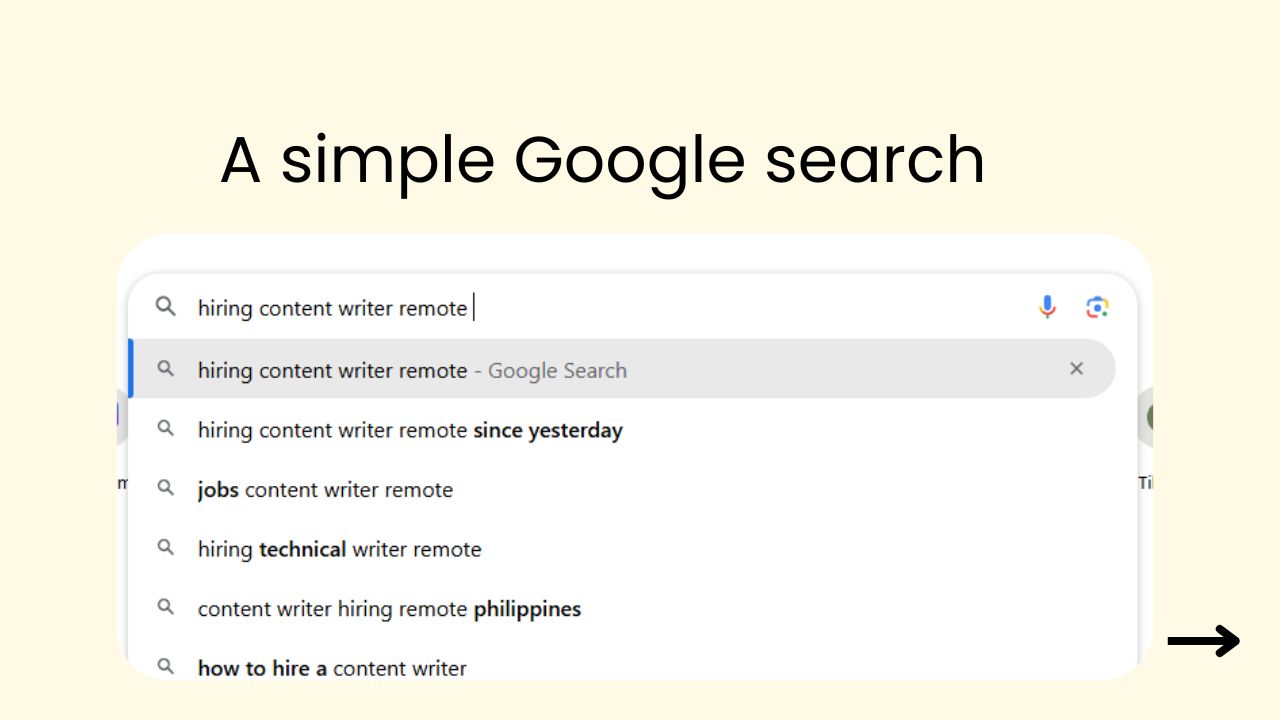Click the magnifier icon in search box
The image size is (1280, 720).
[x=166, y=307]
